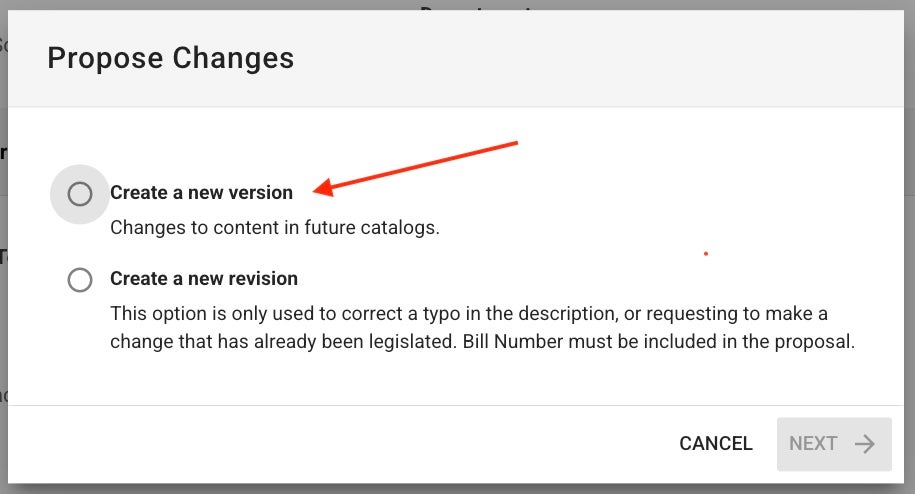Click the right arrow icon inside Next

coord(865,444)
